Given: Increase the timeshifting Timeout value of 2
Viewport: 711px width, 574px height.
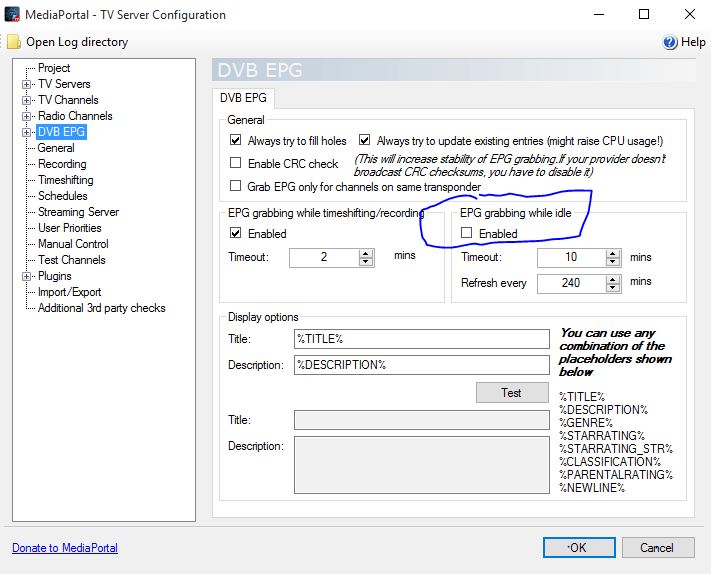Looking at the screenshot, I should click(x=365, y=254).
